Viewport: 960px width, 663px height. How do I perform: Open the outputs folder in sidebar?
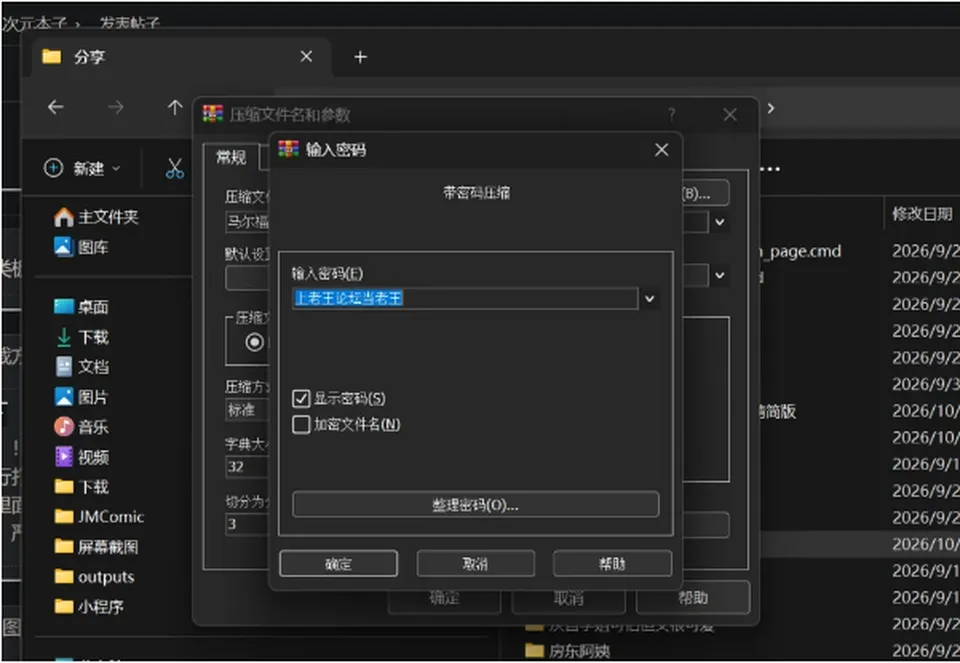94,577
